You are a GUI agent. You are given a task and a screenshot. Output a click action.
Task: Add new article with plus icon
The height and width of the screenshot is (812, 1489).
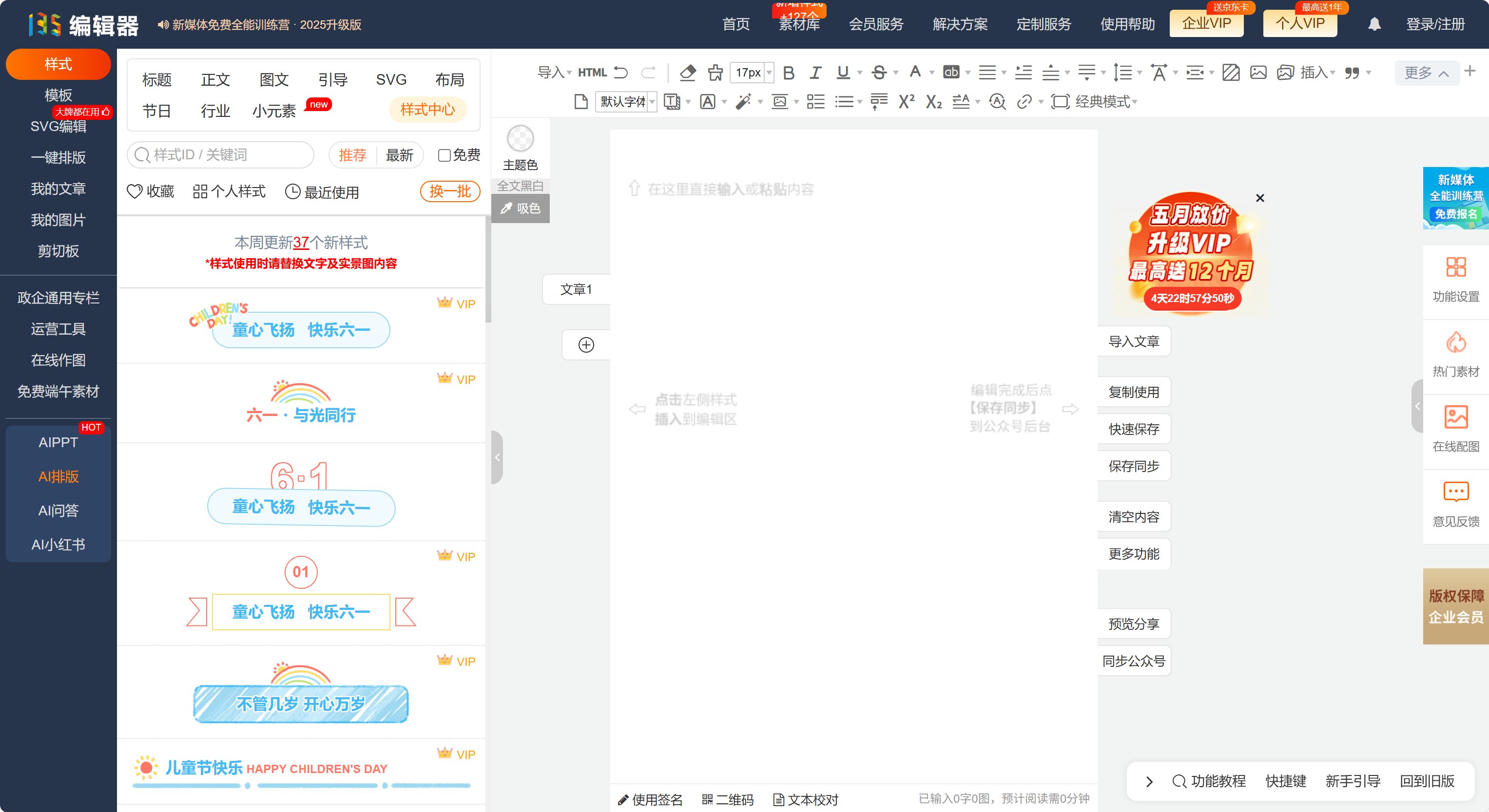586,345
